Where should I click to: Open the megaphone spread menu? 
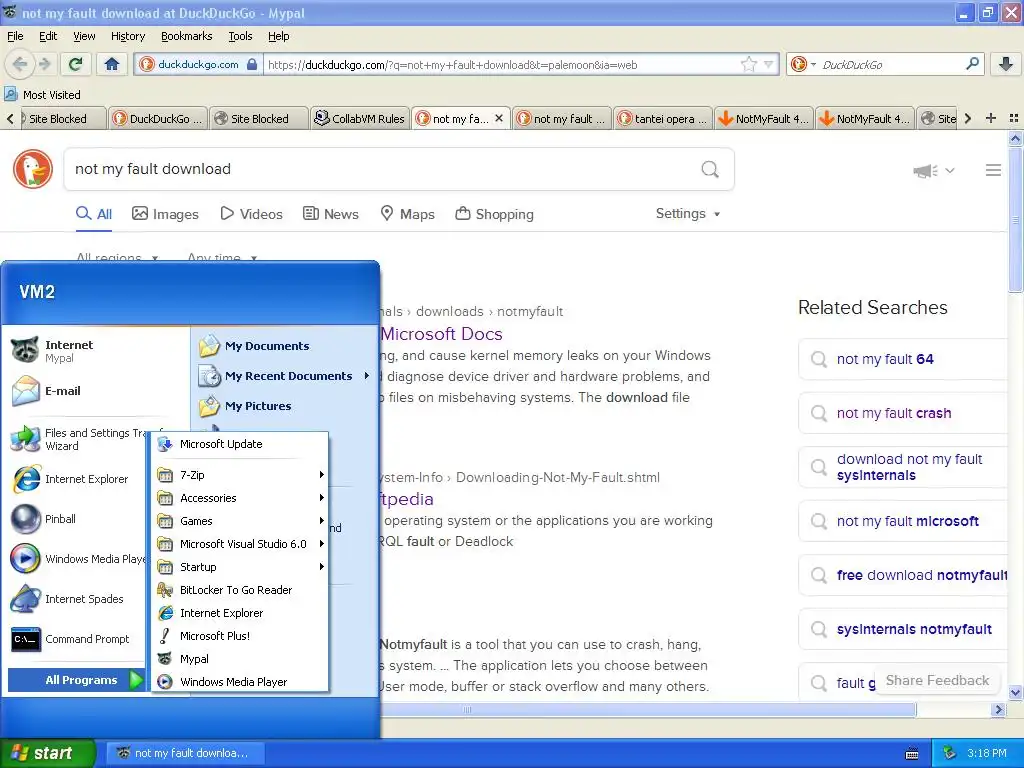click(x=934, y=170)
